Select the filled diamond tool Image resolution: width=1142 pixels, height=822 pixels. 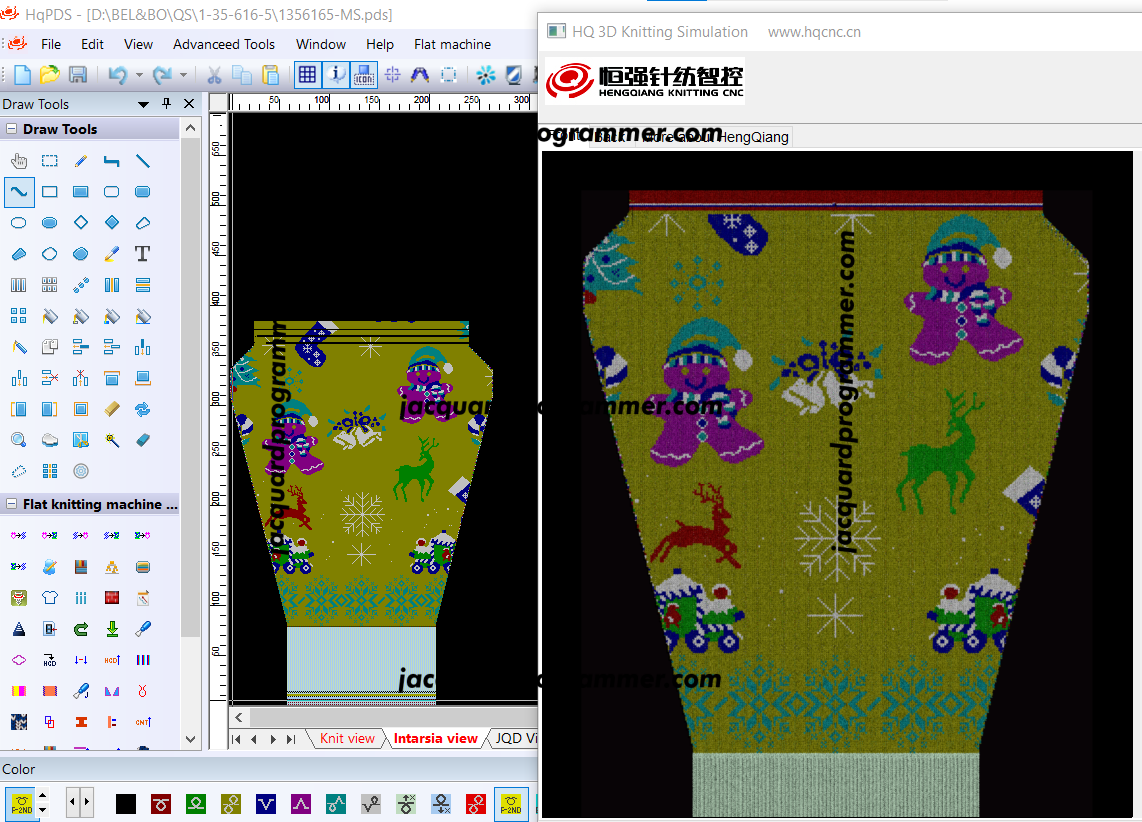[x=111, y=223]
